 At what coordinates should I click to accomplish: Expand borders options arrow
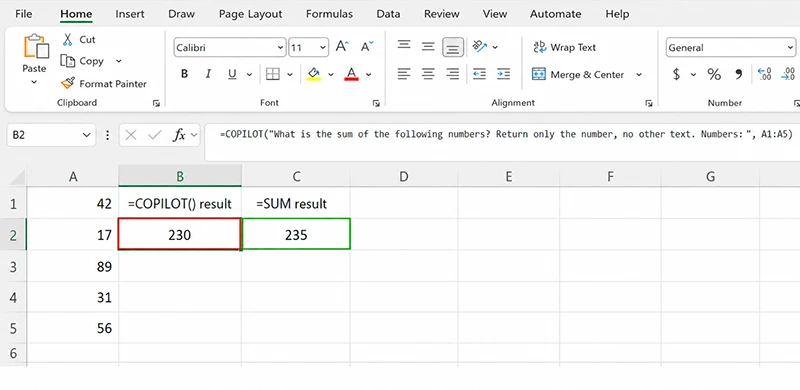(290, 75)
